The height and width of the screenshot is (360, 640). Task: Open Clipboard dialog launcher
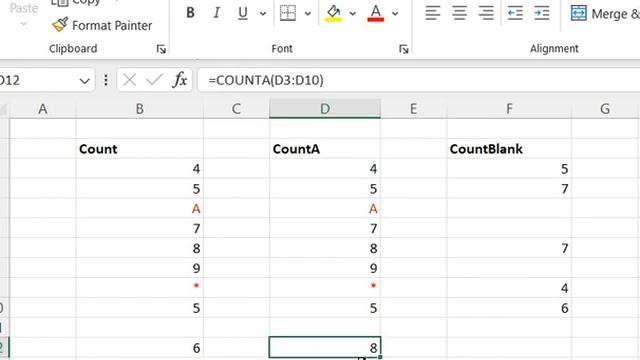click(161, 49)
